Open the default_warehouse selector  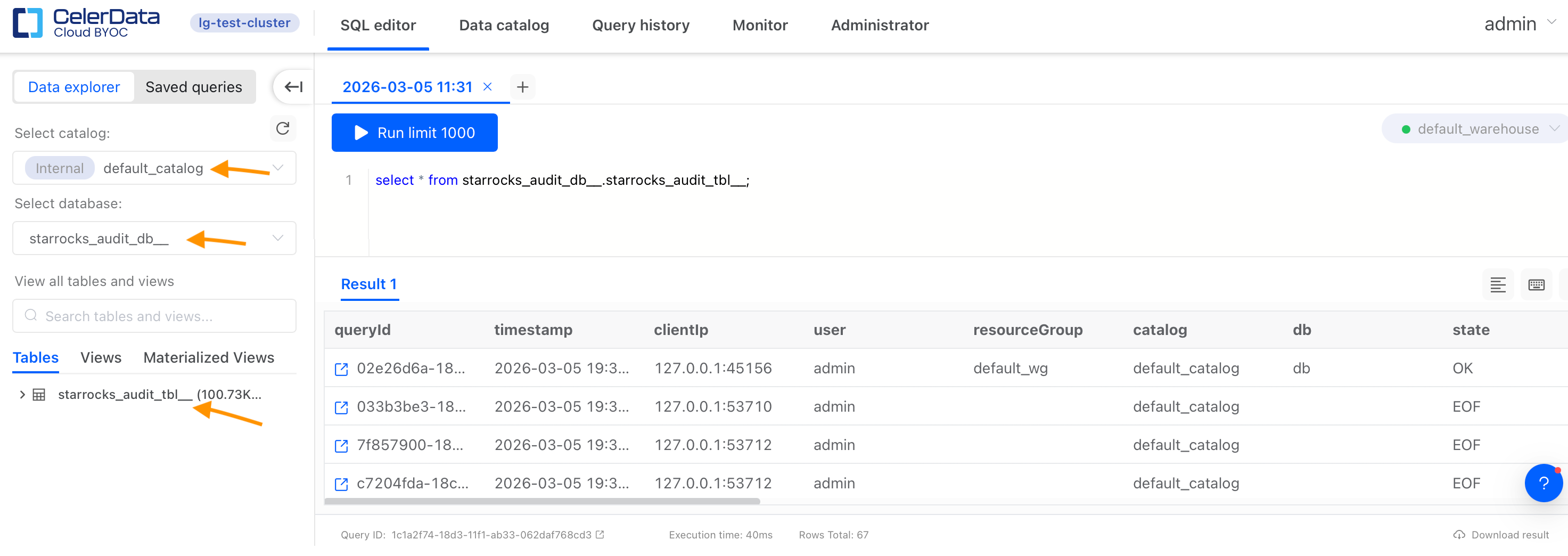1473,128
